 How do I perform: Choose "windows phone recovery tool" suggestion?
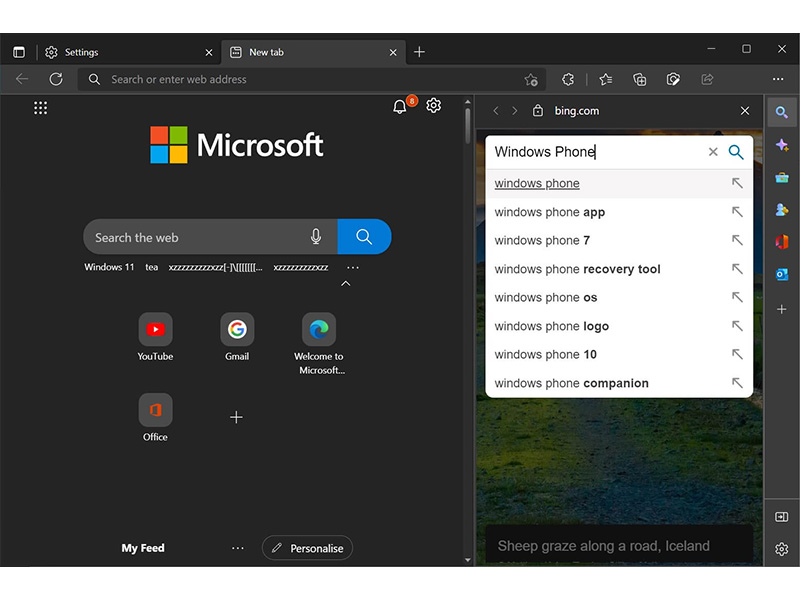(619, 269)
